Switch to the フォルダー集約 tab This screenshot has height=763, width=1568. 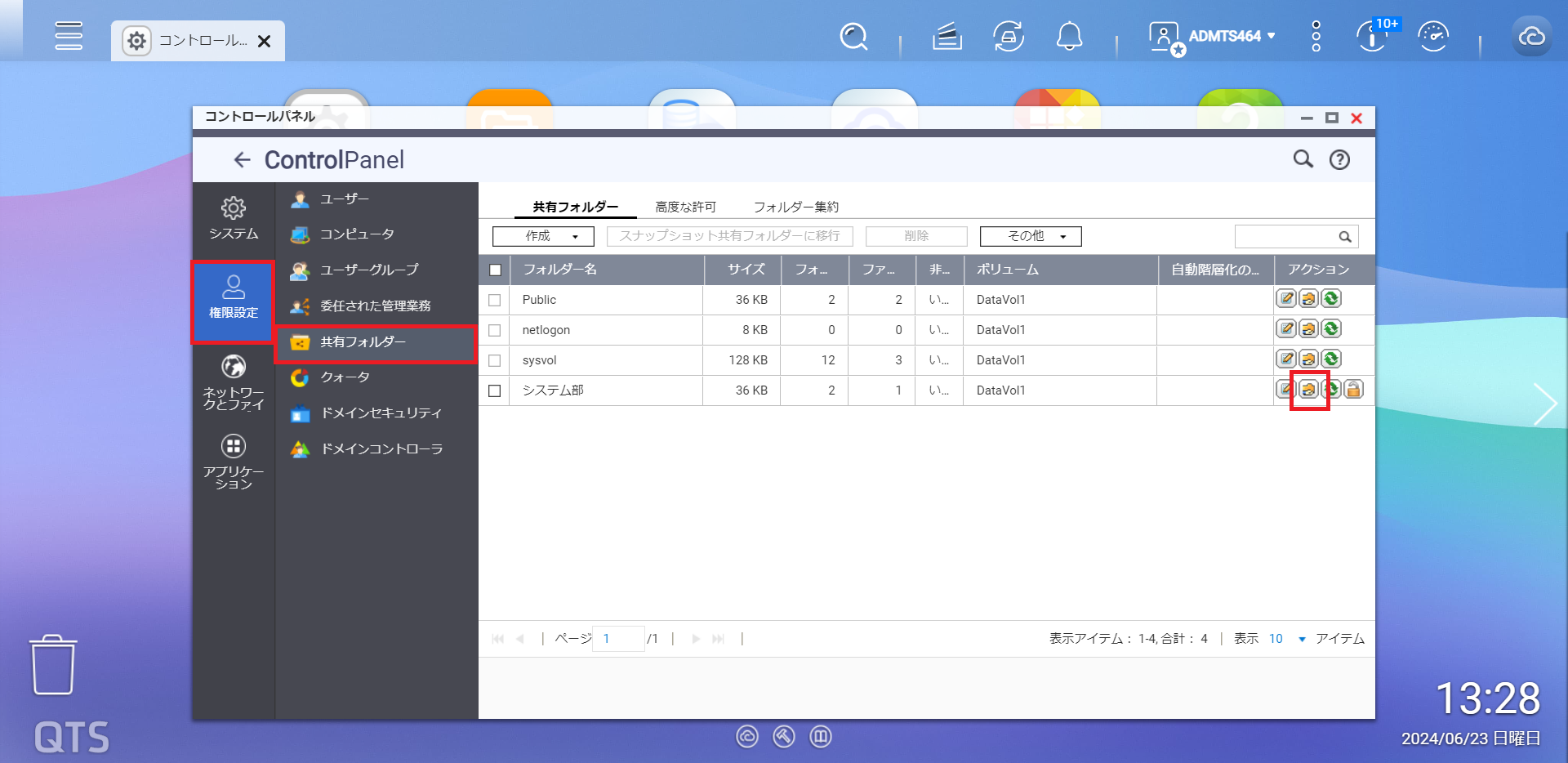[x=795, y=207]
